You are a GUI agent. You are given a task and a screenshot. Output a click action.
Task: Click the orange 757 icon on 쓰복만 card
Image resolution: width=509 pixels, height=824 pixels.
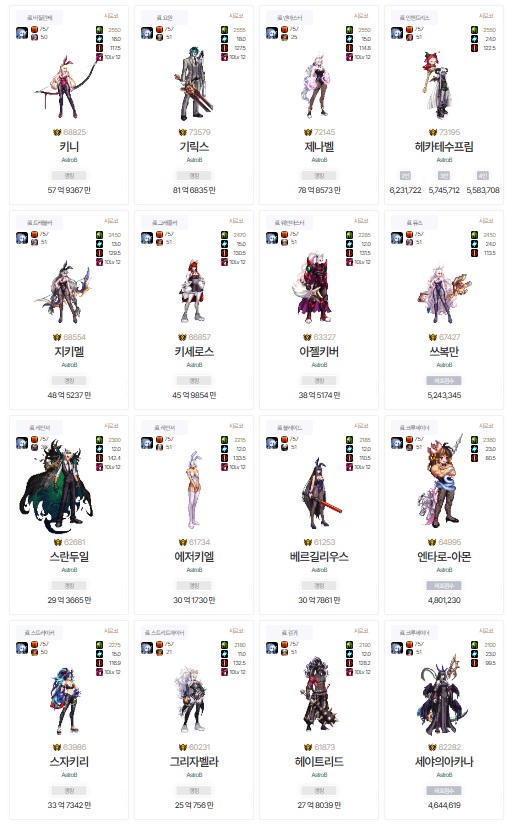(409, 234)
